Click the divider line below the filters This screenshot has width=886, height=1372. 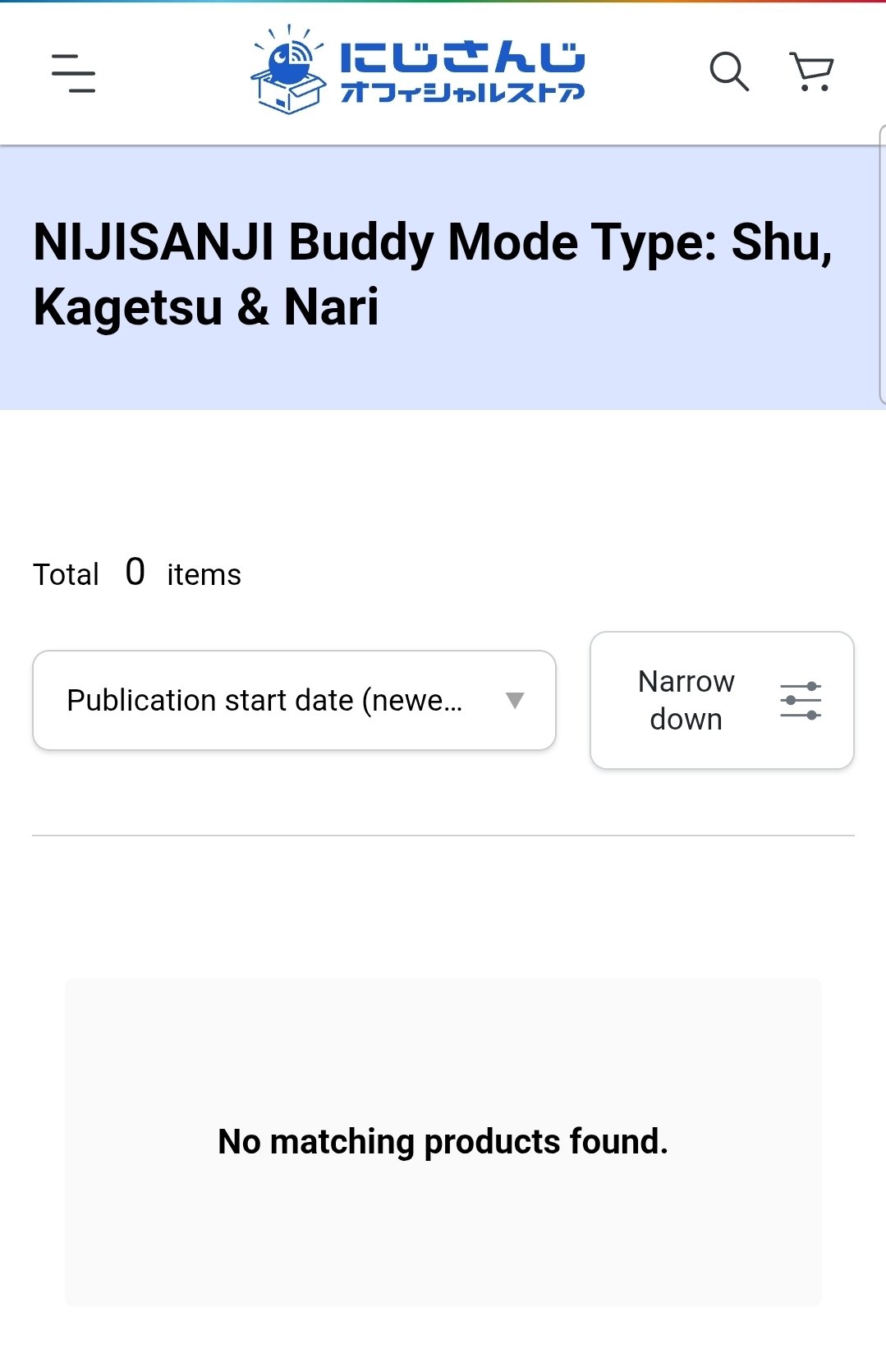(x=443, y=836)
